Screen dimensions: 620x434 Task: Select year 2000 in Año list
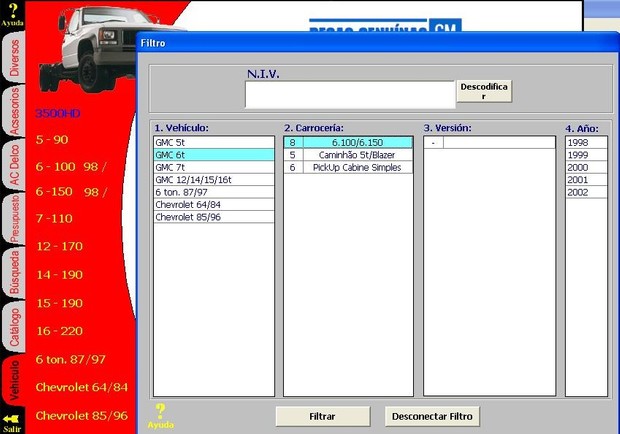coord(586,167)
